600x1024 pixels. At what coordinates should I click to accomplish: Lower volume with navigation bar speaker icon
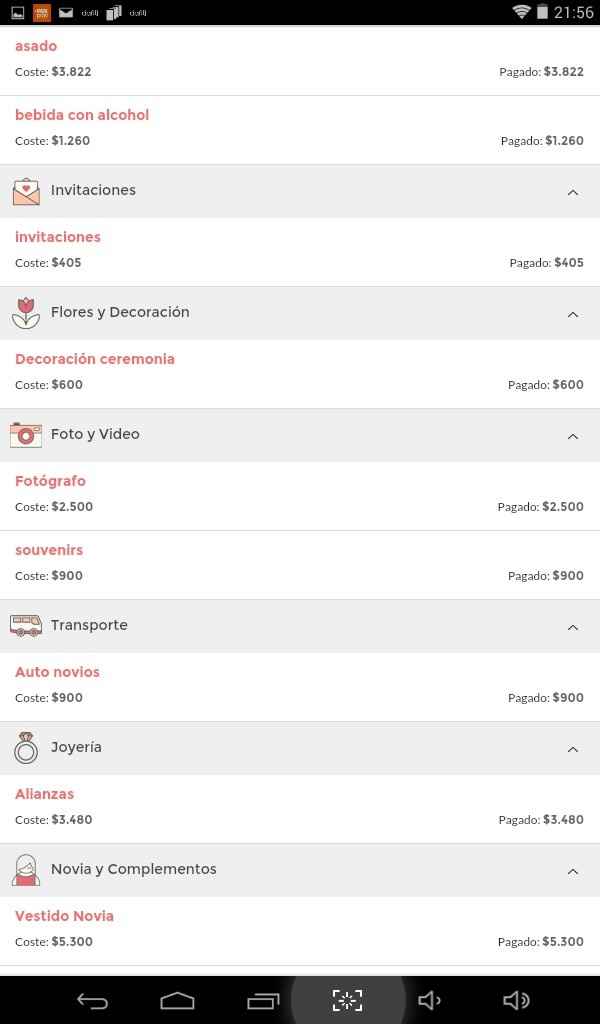click(430, 1000)
